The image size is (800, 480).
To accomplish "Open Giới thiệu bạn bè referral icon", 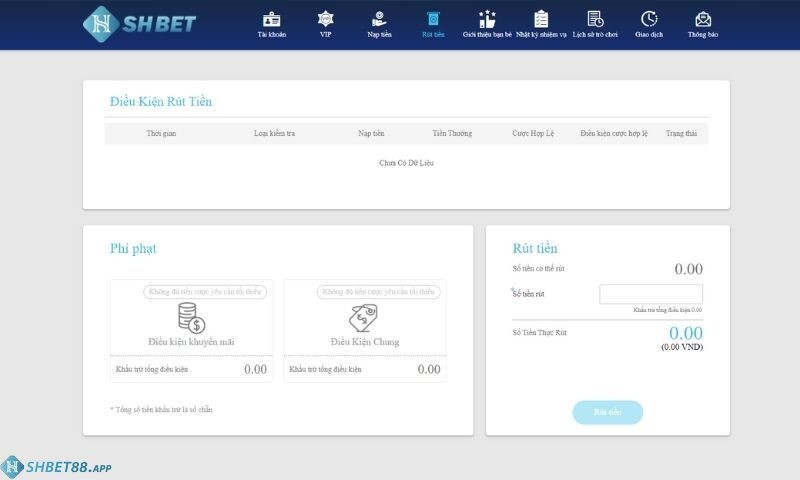I will (x=487, y=20).
